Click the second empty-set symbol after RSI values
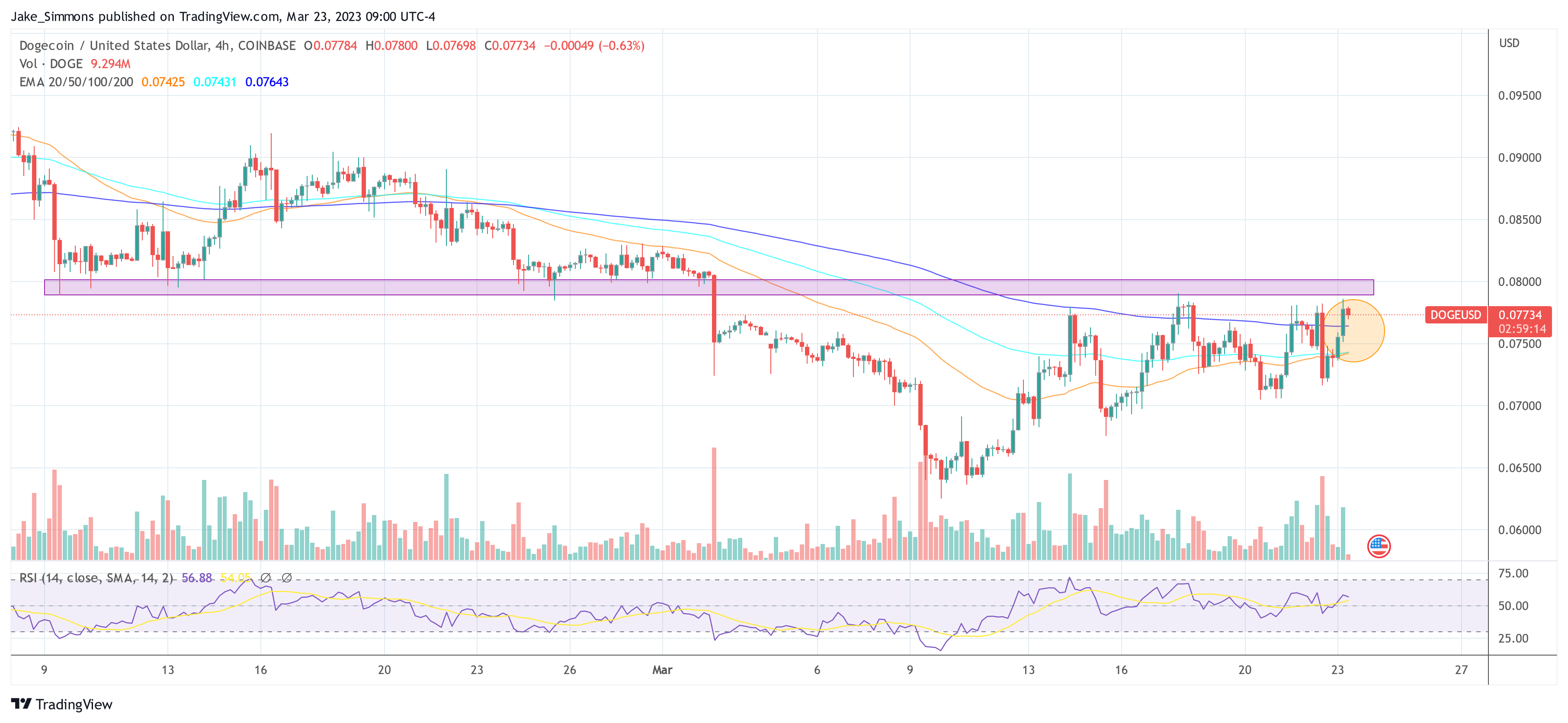 (x=287, y=578)
